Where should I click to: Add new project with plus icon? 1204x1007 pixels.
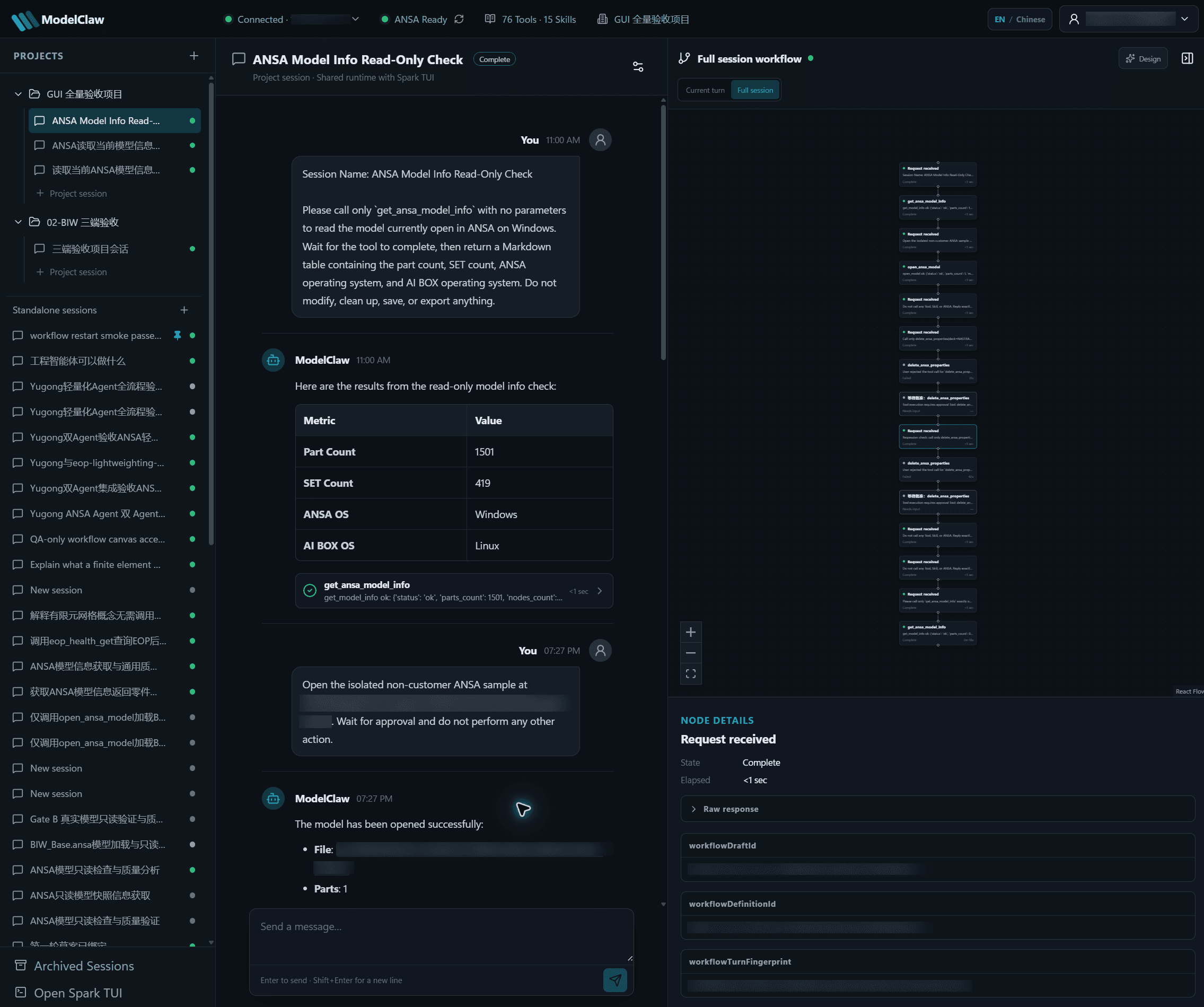194,56
